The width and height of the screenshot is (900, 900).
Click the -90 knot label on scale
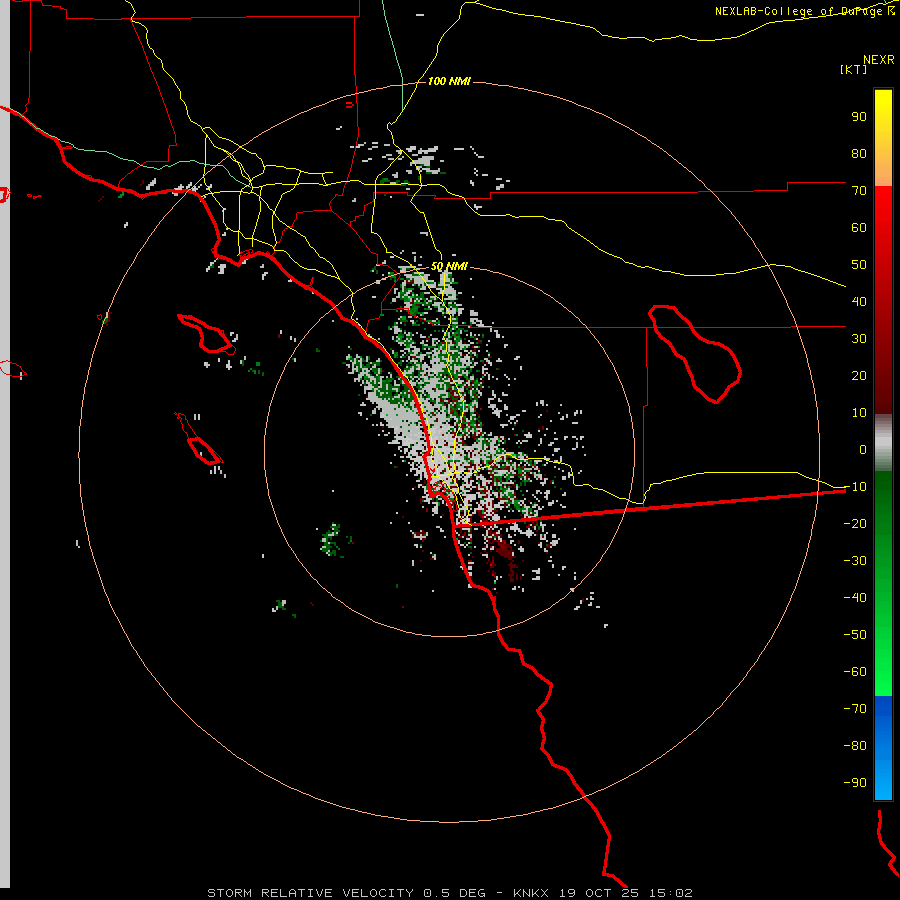855,782
